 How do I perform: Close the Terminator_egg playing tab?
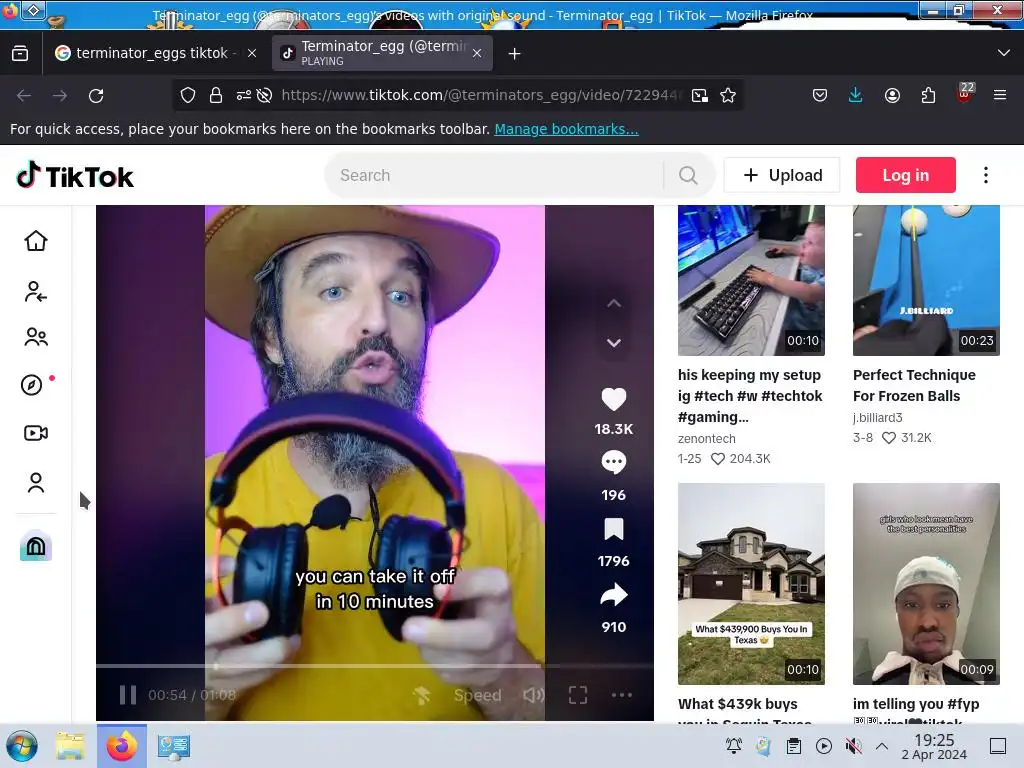tap(477, 53)
